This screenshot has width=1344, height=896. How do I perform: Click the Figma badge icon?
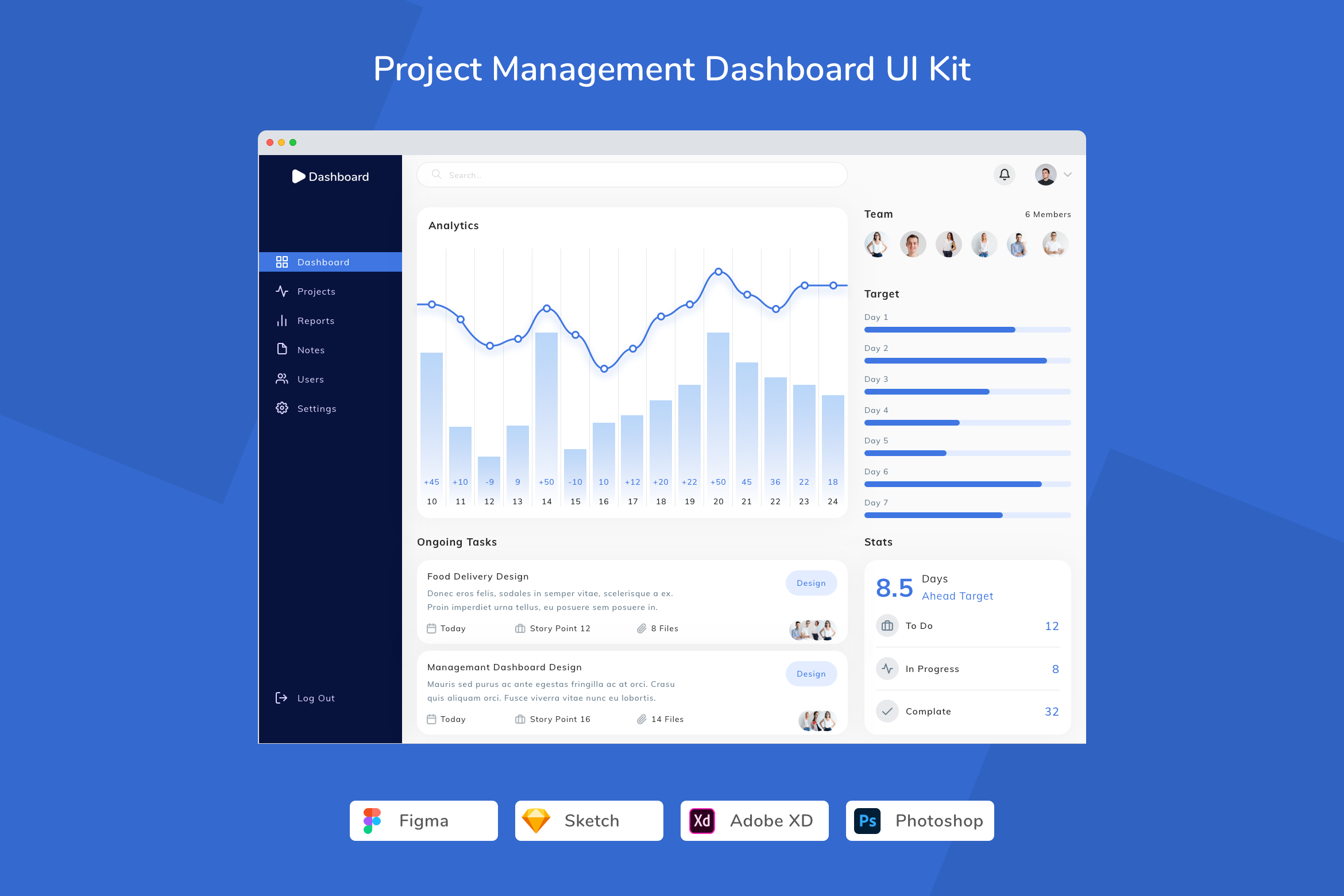(x=372, y=821)
